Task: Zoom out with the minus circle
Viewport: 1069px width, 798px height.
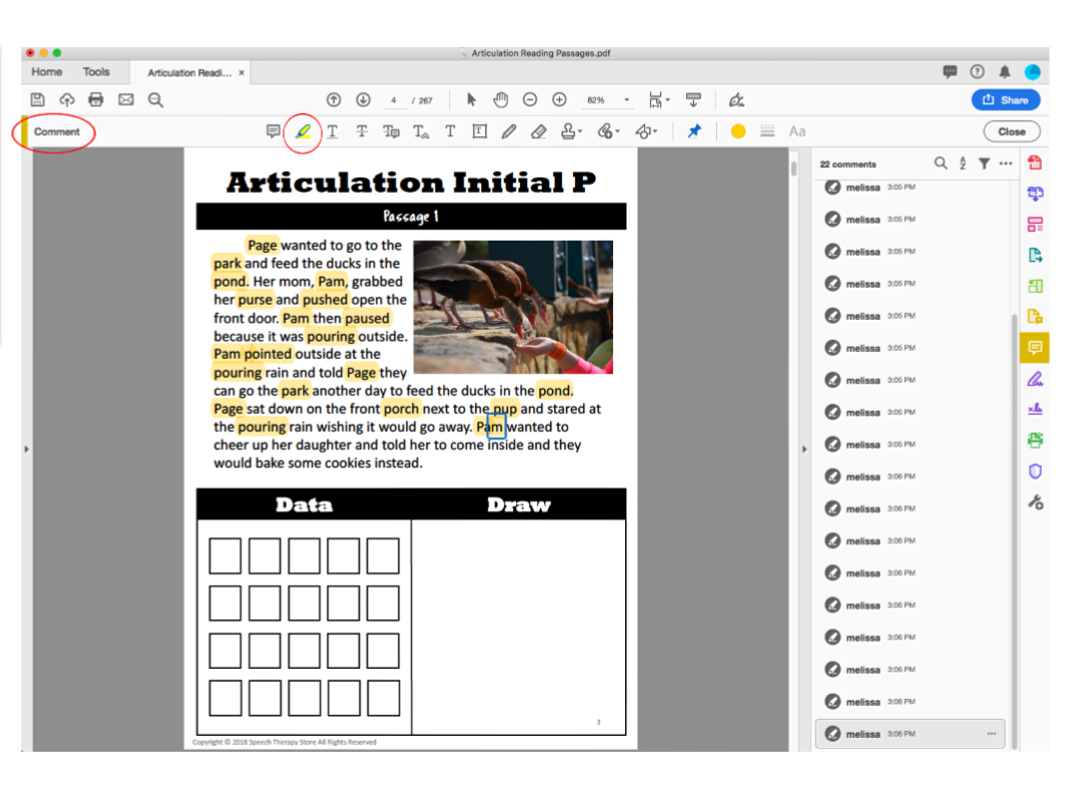Action: (530, 100)
